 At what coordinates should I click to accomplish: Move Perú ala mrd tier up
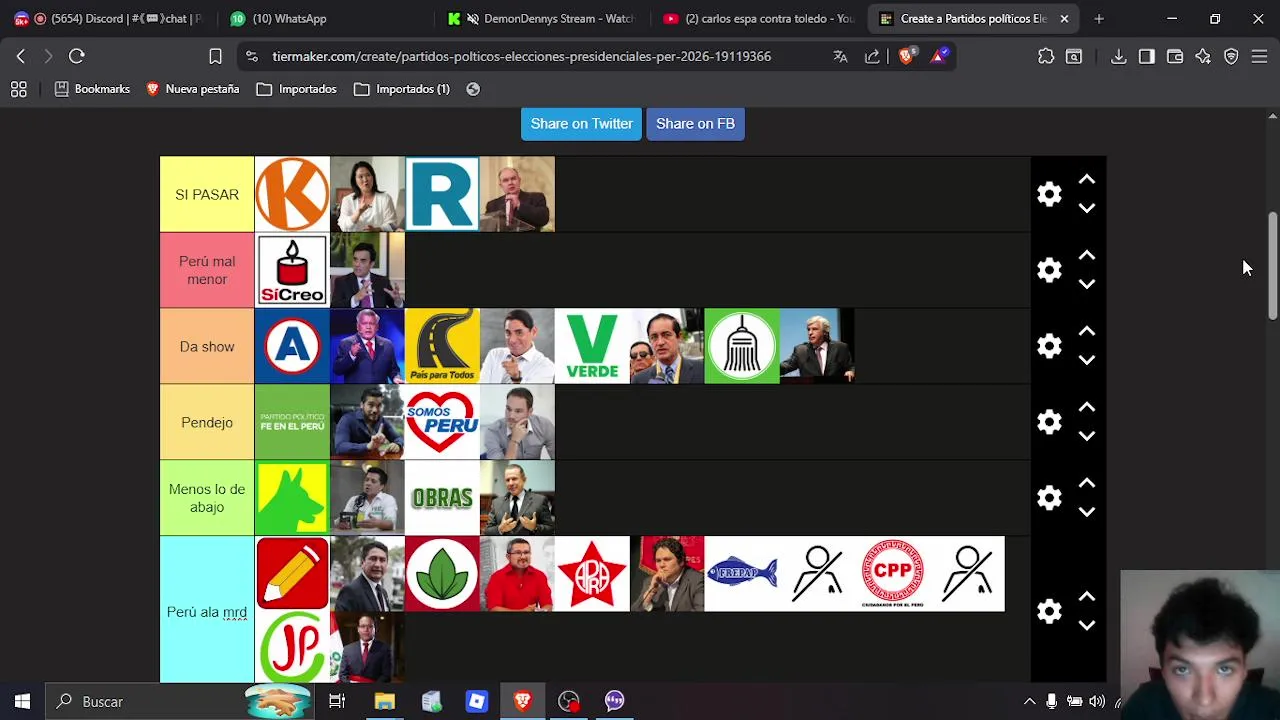(x=1087, y=598)
